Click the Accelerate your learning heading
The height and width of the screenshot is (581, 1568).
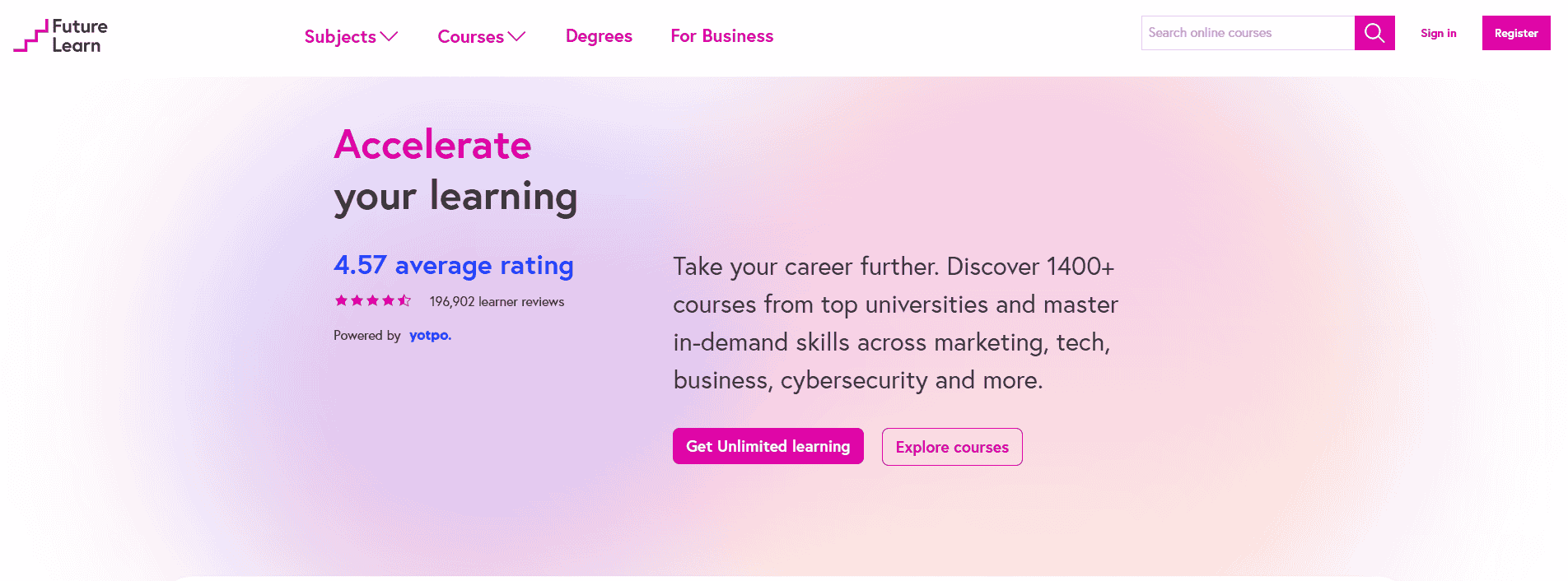(455, 171)
